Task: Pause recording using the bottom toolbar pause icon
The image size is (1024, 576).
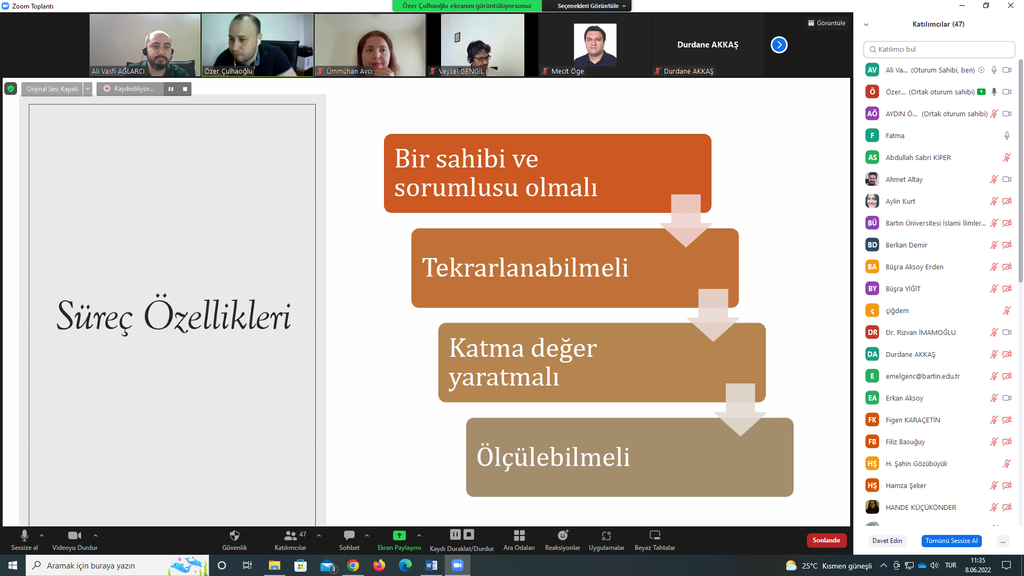Action: 455,534
